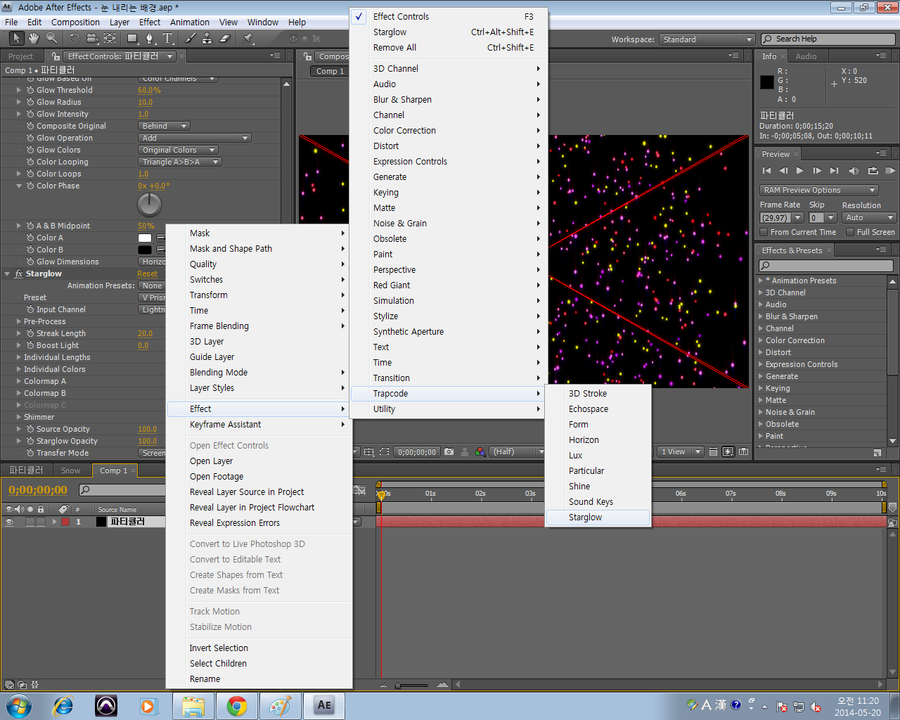
Task: Toggle Effect Controls checkmark menu item
Action: (x=449, y=17)
